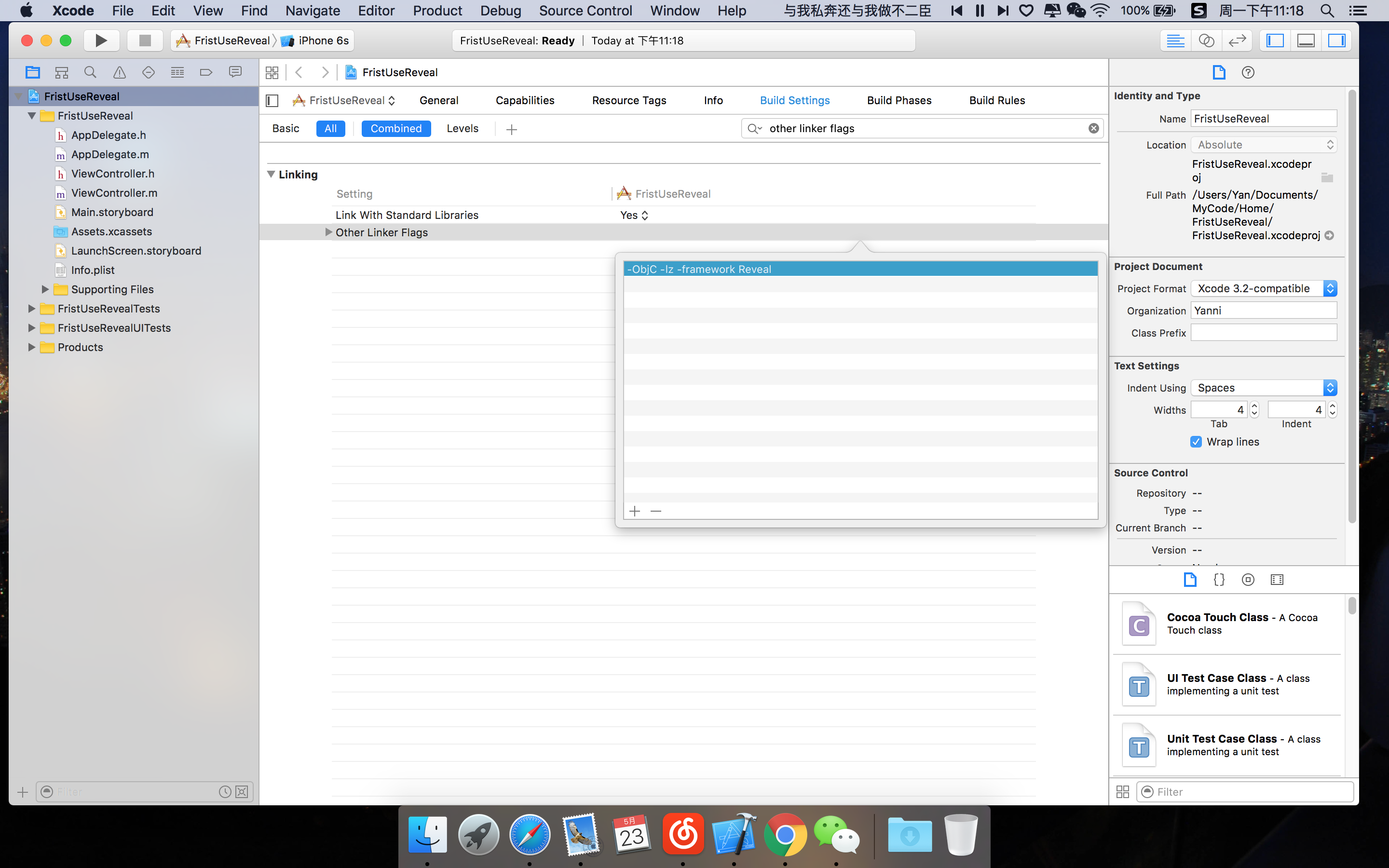Open the Resource Tags tab

click(x=629, y=100)
